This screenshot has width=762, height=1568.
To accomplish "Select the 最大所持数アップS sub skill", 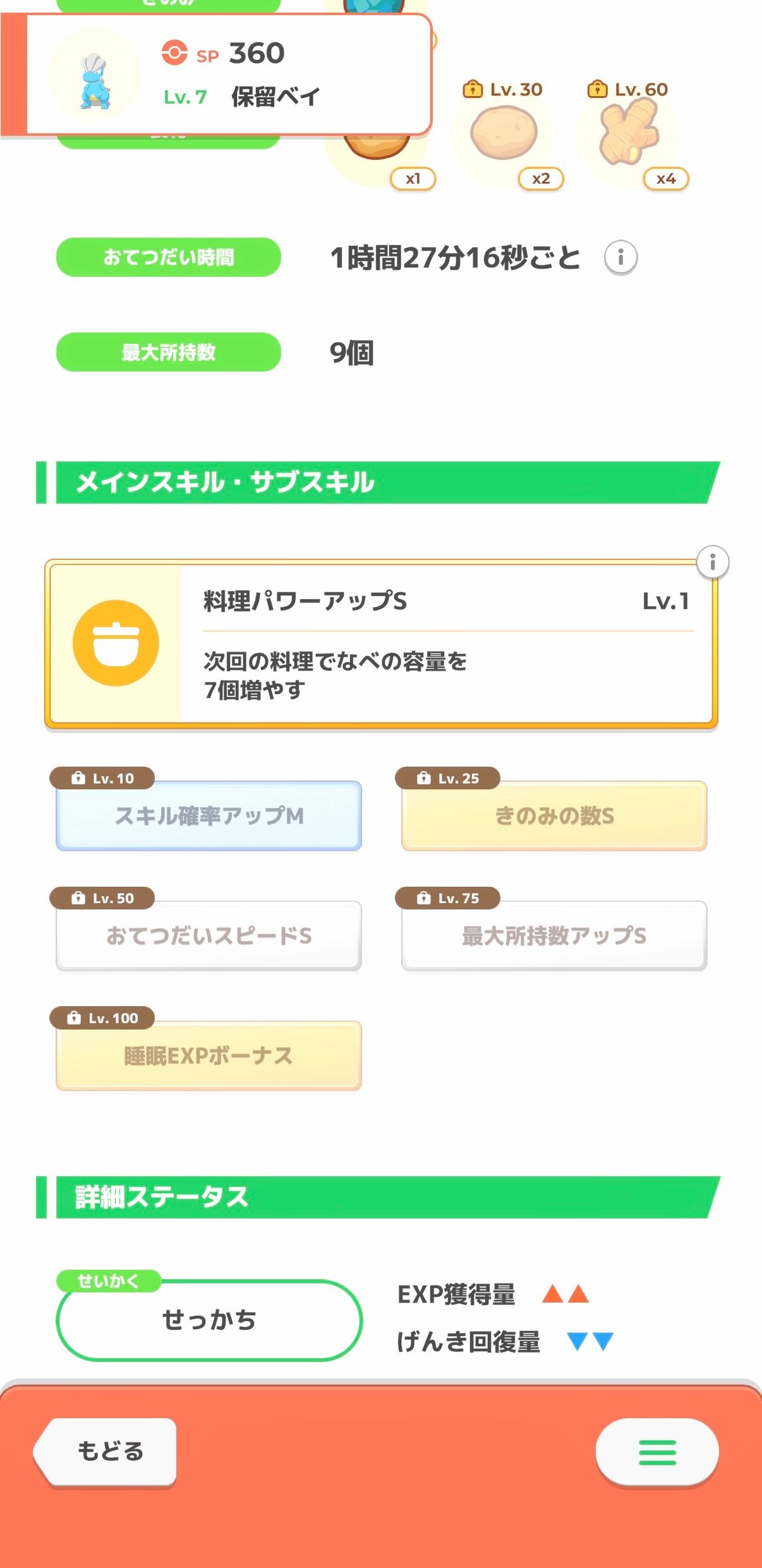I will click(553, 936).
